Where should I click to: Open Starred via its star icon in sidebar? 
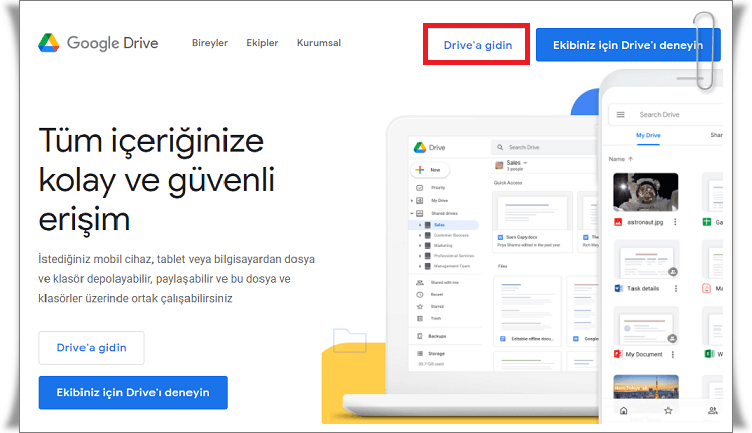point(420,306)
